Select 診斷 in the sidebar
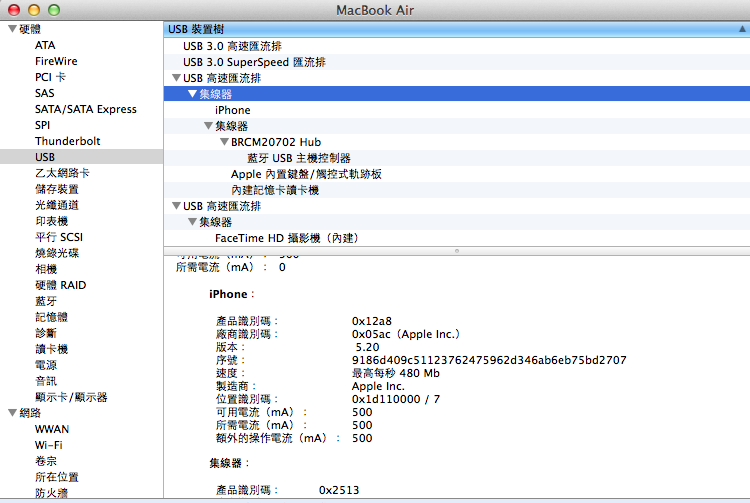The height and width of the screenshot is (503, 750). pos(46,333)
